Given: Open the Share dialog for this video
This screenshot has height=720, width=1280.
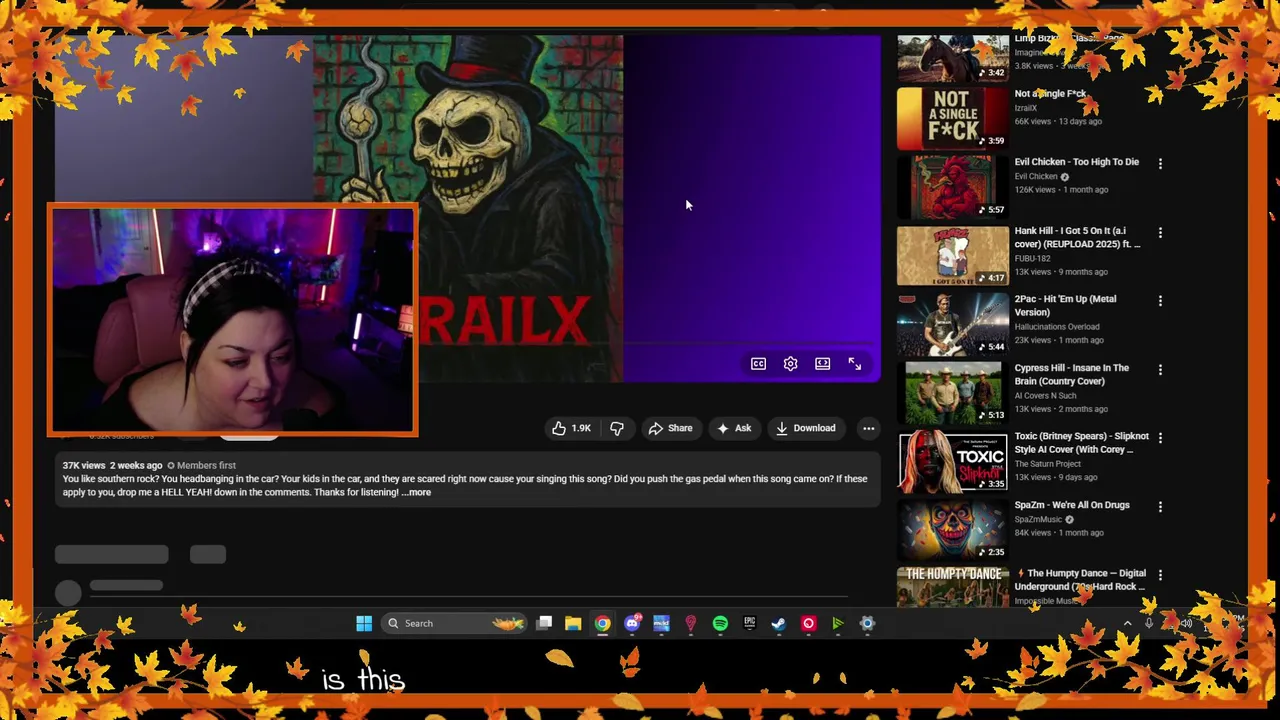Looking at the screenshot, I should 670,428.
